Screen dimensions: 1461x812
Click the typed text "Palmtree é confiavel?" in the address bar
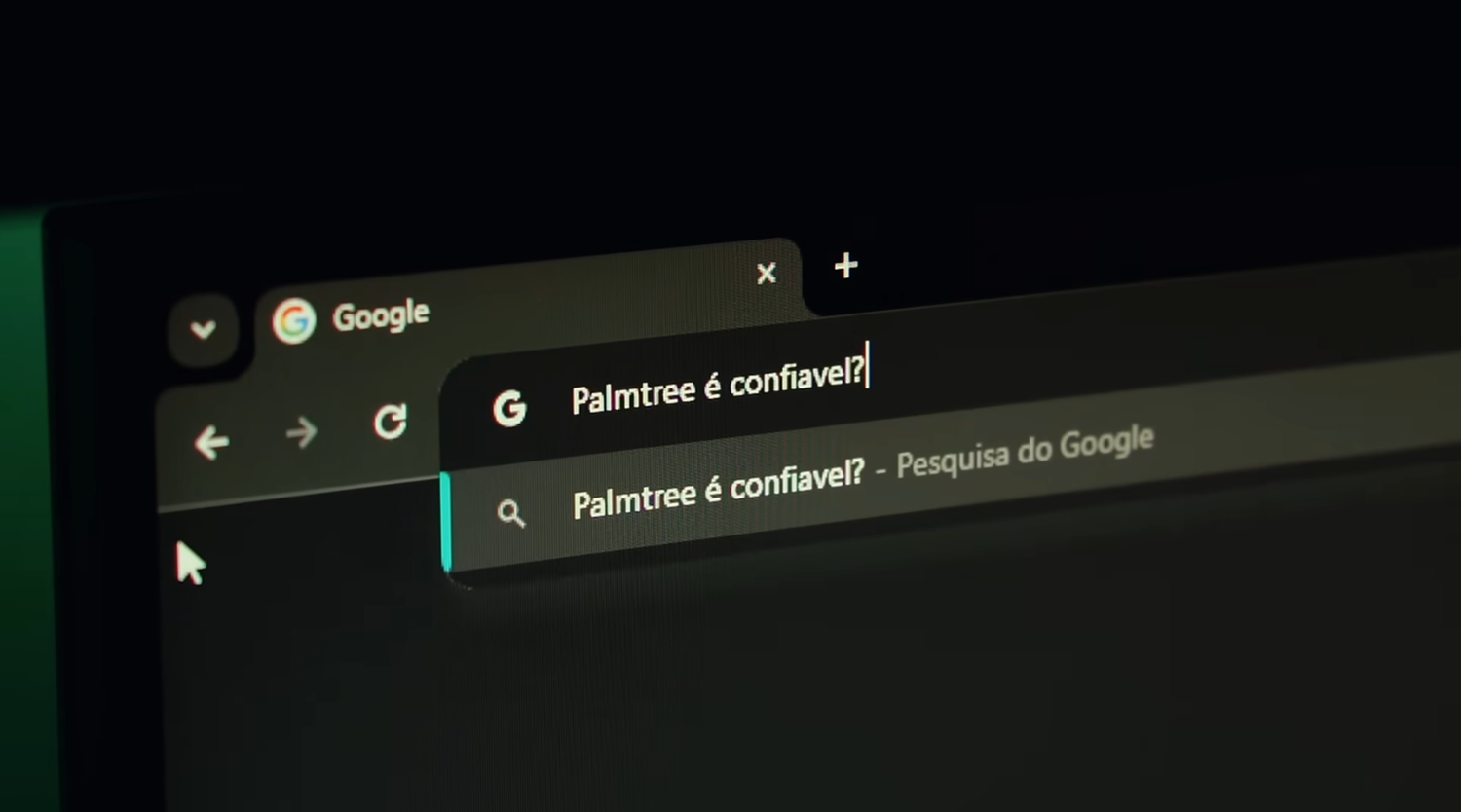718,384
